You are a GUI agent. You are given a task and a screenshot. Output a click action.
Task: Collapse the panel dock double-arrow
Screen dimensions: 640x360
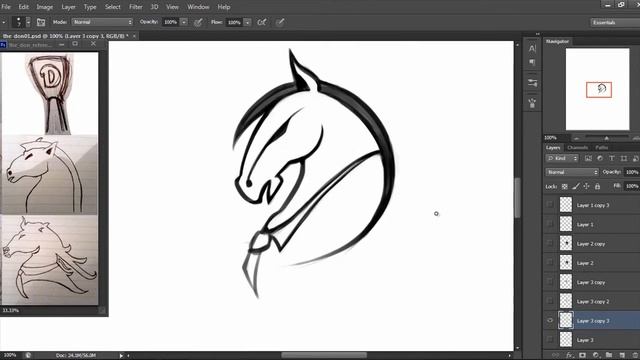point(538,34)
